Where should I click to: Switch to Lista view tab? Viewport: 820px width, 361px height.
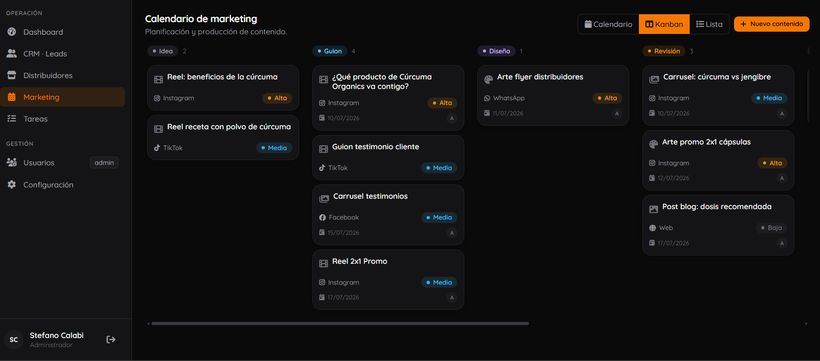709,24
